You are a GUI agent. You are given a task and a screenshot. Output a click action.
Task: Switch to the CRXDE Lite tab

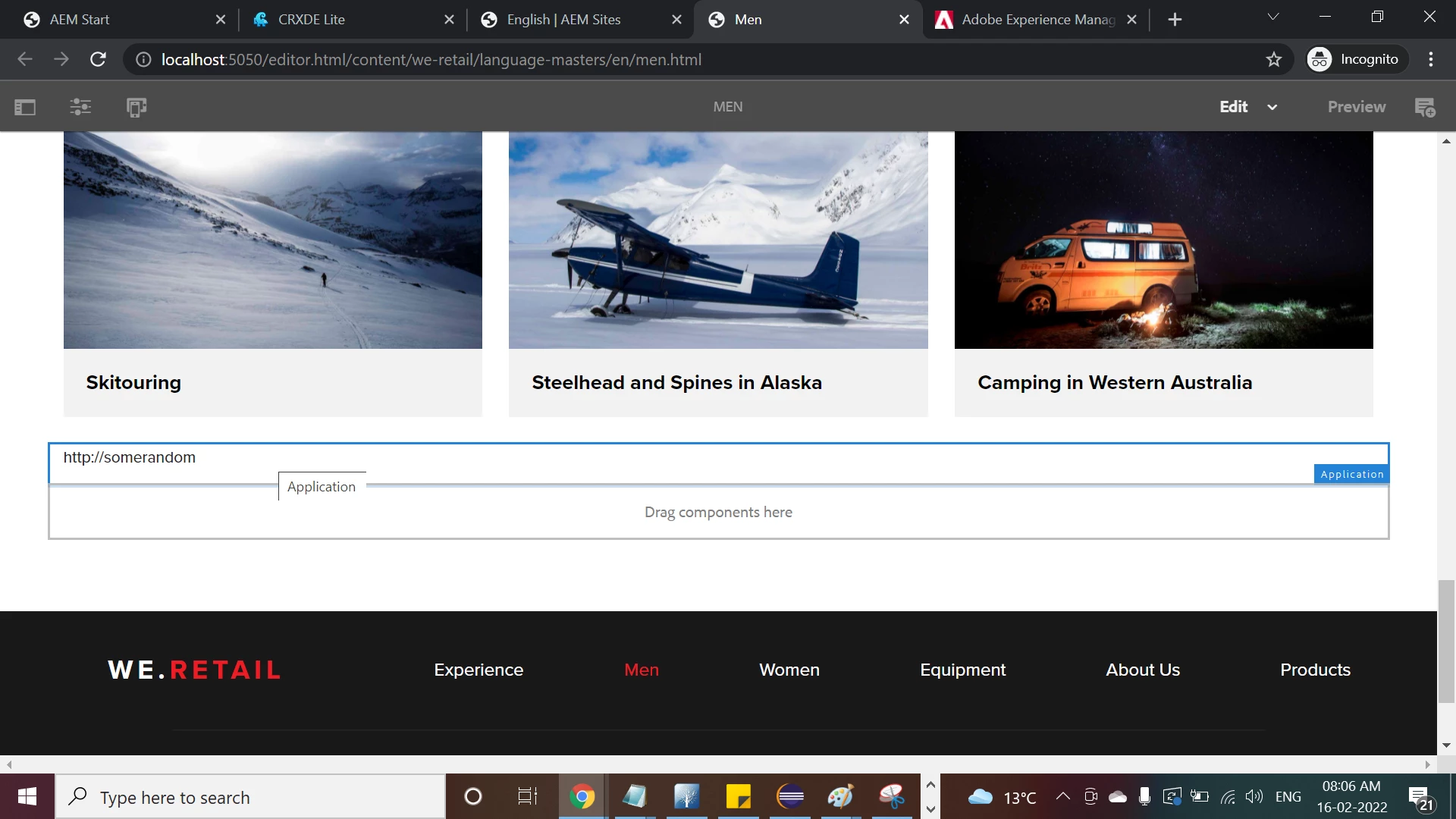tap(311, 20)
